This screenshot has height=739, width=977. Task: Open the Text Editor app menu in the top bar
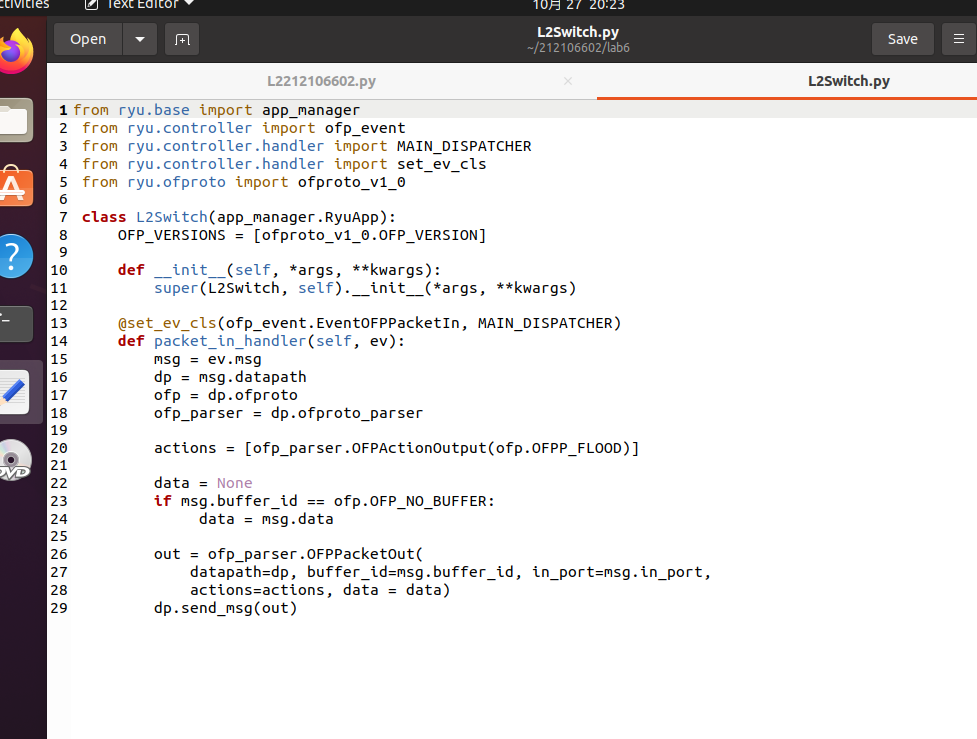pyautogui.click(x=140, y=5)
